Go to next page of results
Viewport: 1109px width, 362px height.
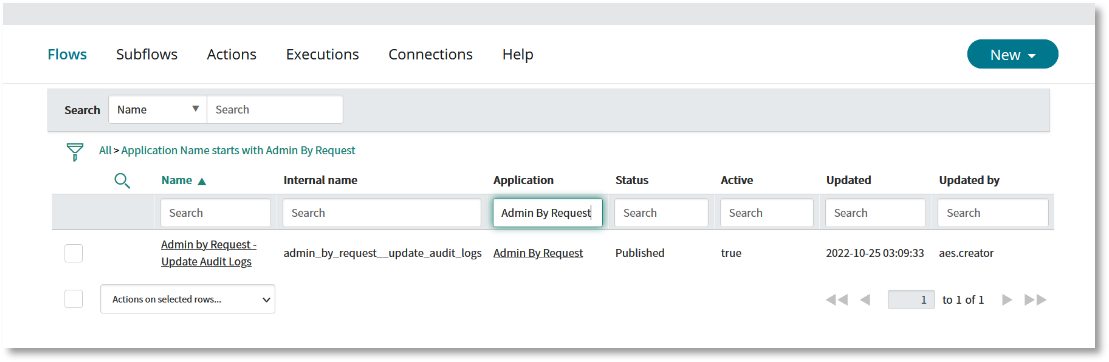pyautogui.click(x=1007, y=300)
